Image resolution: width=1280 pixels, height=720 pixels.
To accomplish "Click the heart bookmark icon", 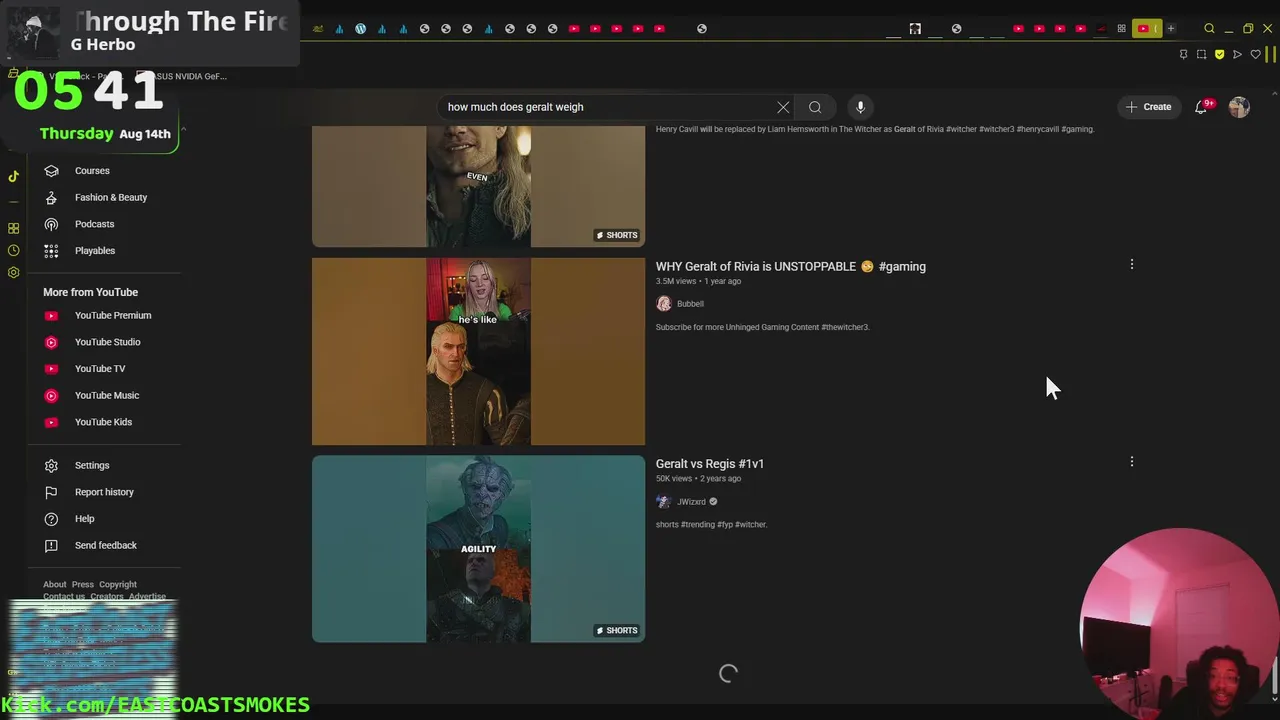I will point(1255,54).
